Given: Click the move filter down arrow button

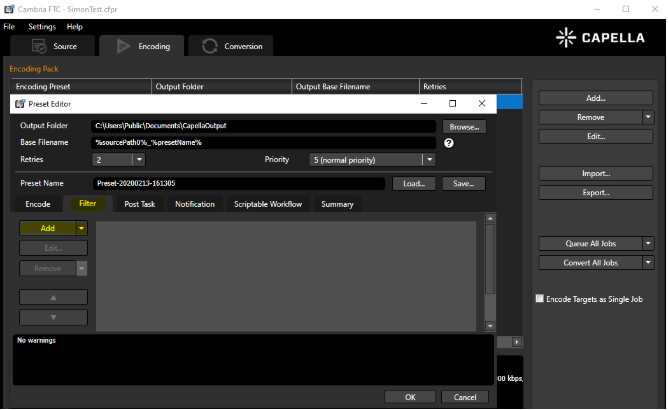Looking at the screenshot, I should pyautogui.click(x=53, y=318).
